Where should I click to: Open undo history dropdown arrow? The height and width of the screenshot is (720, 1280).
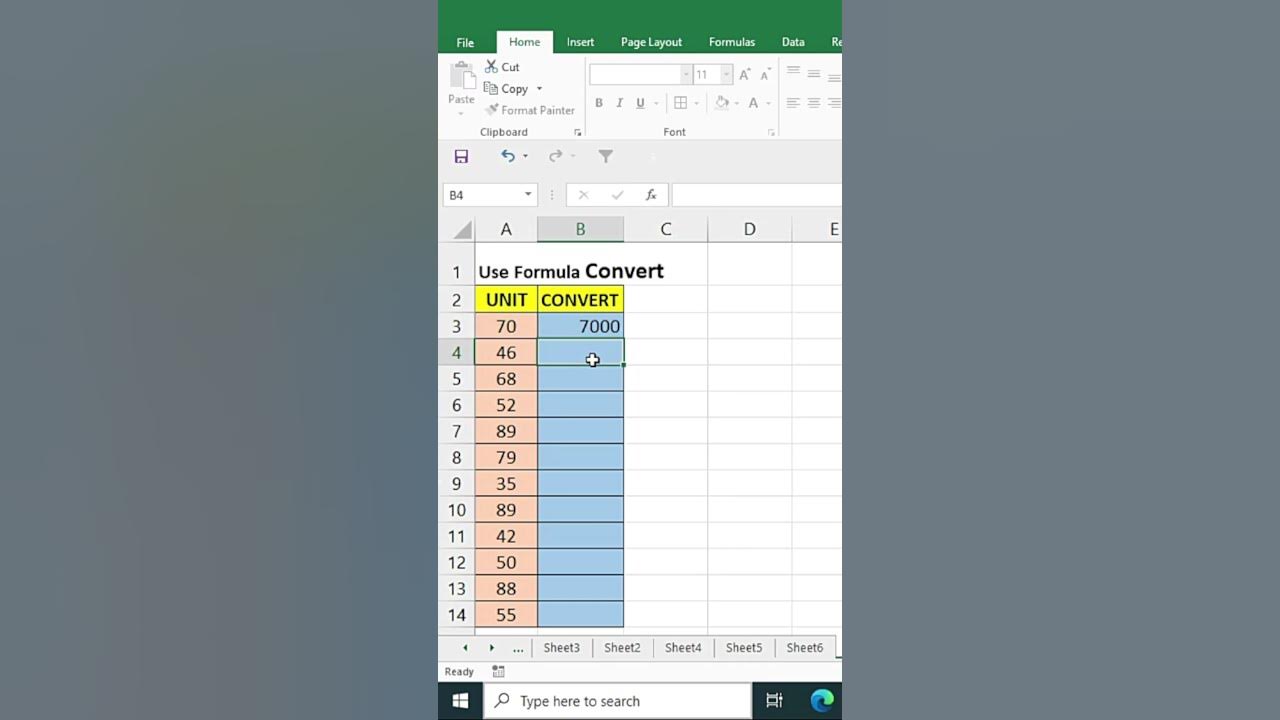coord(525,156)
